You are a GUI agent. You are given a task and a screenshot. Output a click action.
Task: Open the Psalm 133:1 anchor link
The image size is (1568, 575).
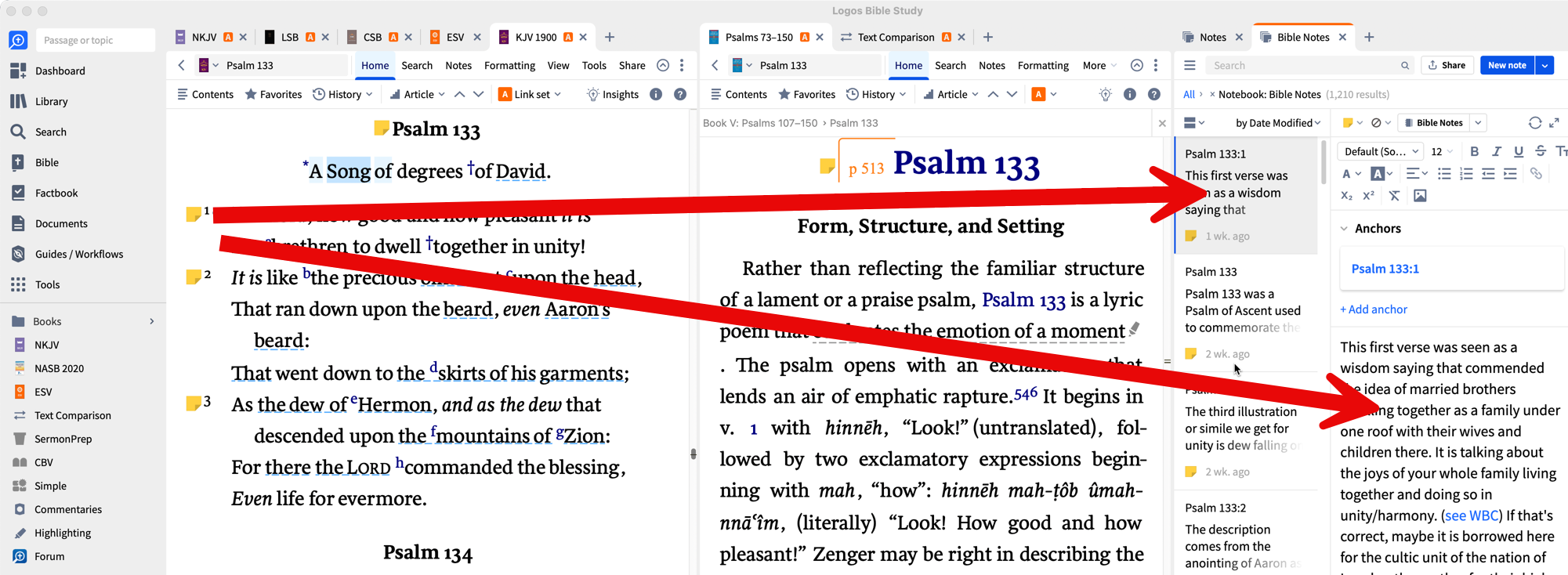pyautogui.click(x=1385, y=269)
